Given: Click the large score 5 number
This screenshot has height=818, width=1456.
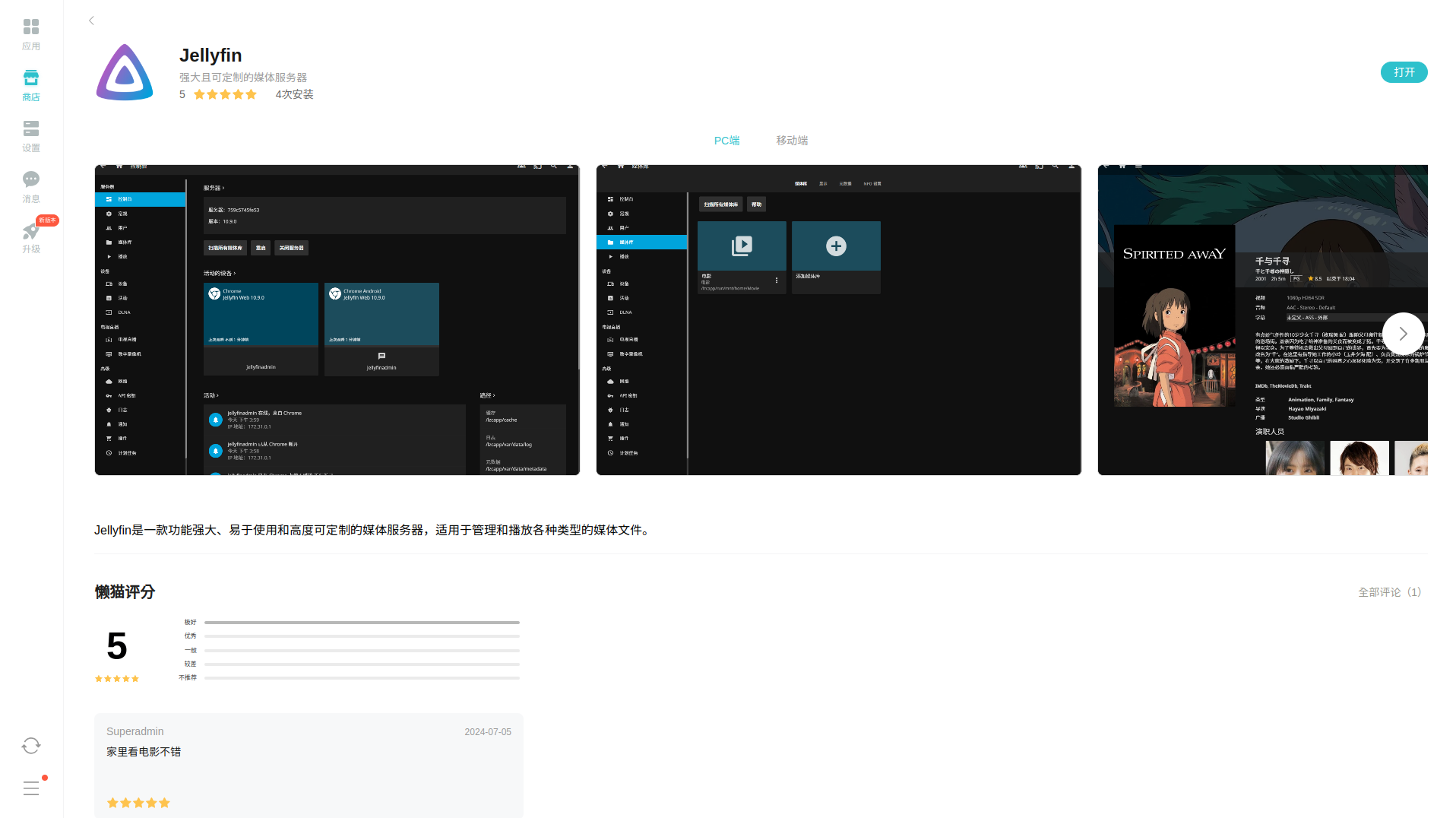Looking at the screenshot, I should point(117,646).
